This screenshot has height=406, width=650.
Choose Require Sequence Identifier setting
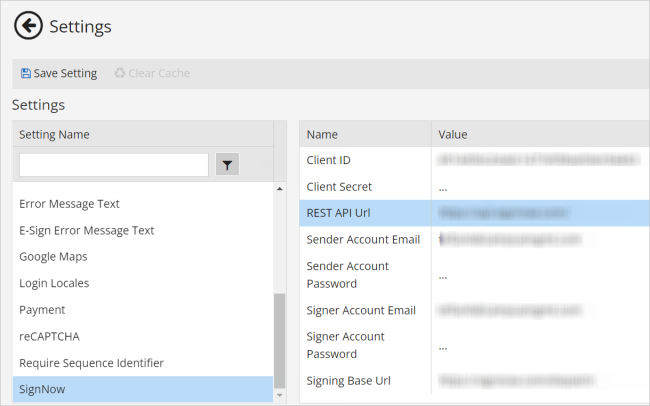pyautogui.click(x=91, y=363)
